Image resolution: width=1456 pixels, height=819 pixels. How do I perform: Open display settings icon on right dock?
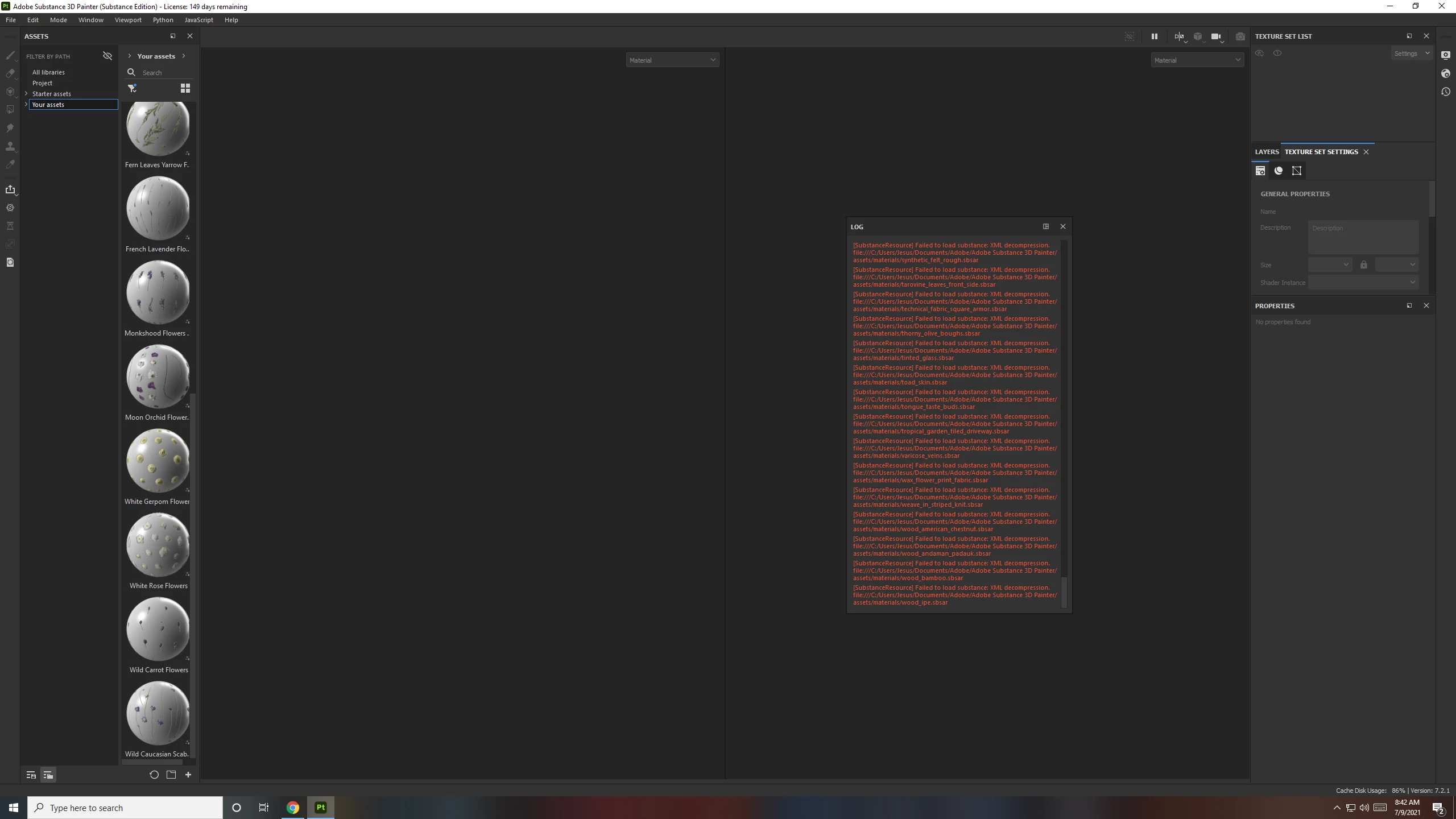pos(1446,55)
